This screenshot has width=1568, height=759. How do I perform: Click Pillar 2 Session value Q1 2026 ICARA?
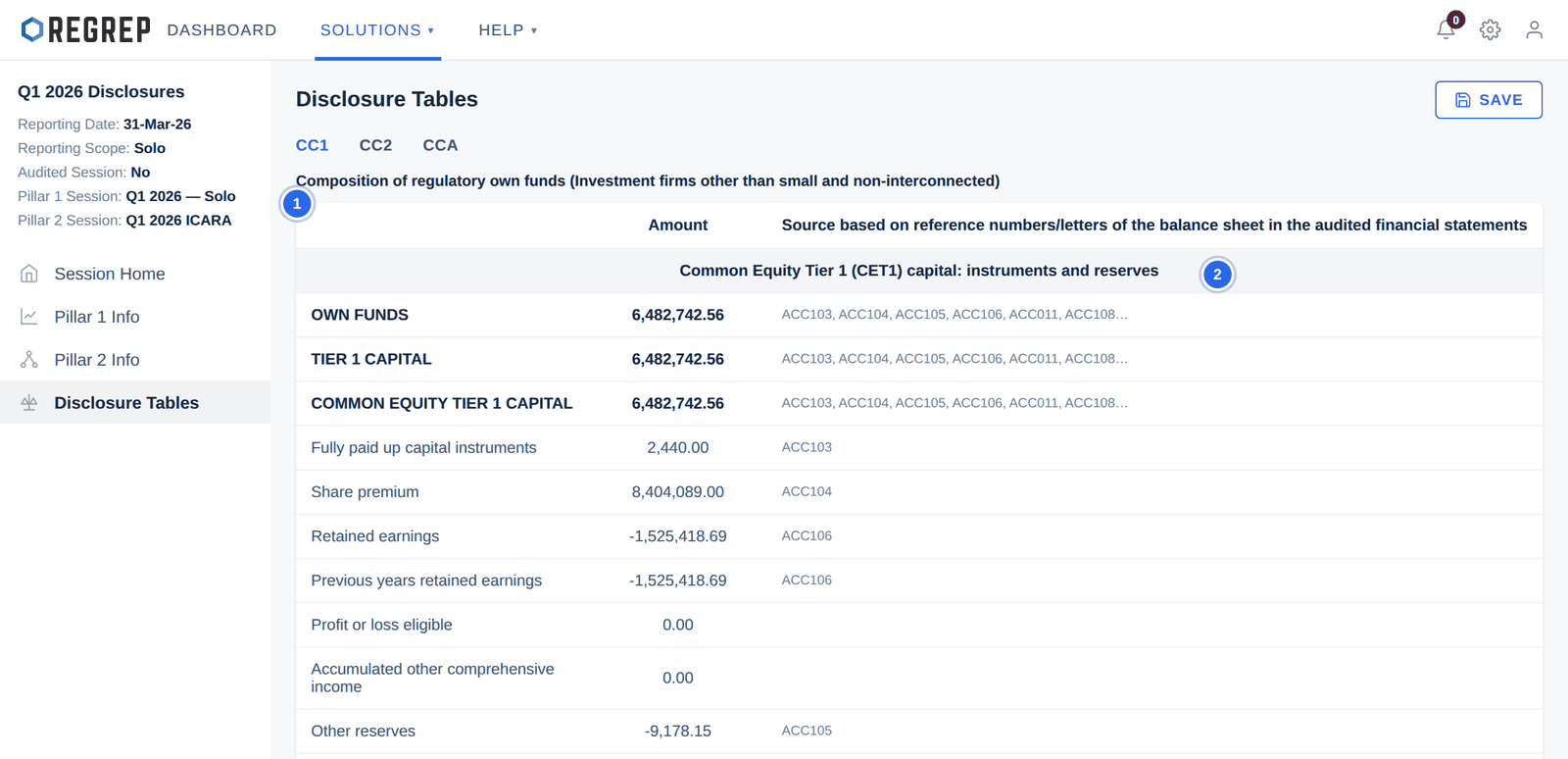tap(178, 221)
